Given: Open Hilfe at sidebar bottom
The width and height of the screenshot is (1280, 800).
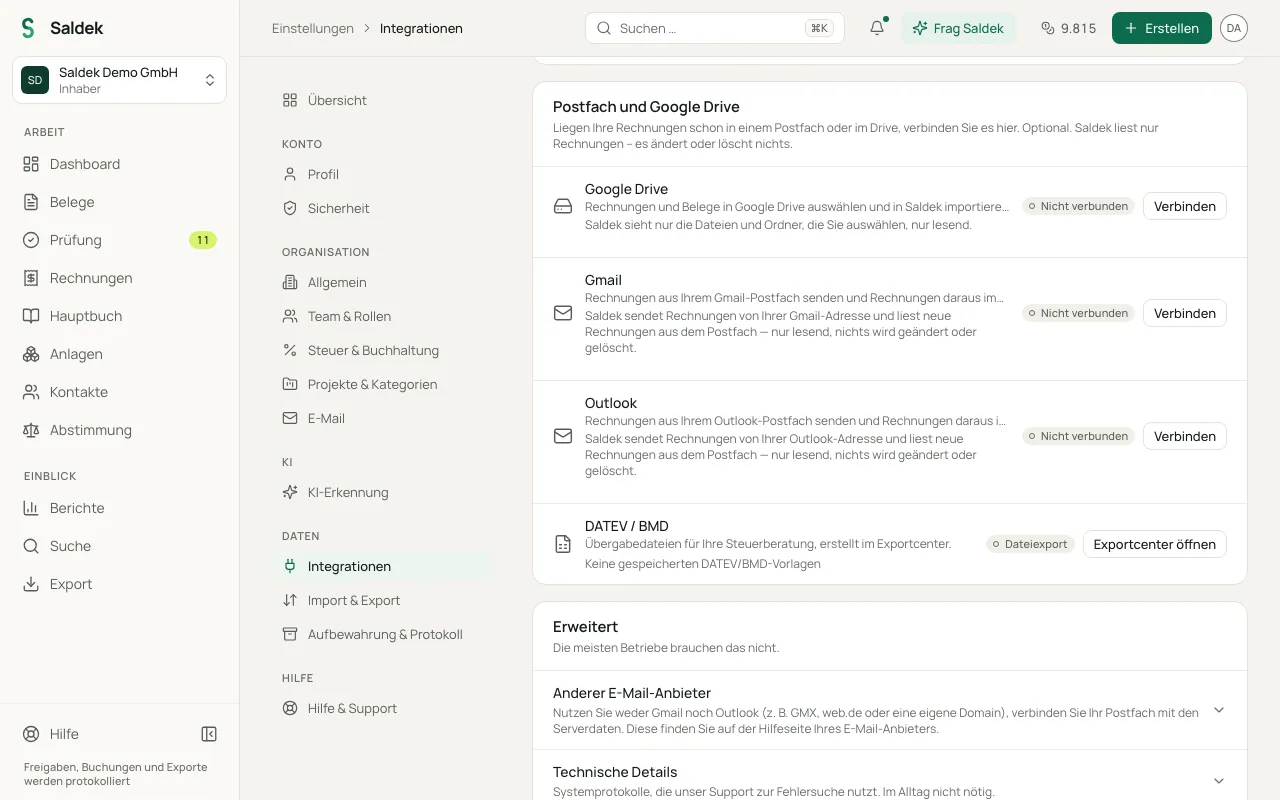Looking at the screenshot, I should 51,734.
